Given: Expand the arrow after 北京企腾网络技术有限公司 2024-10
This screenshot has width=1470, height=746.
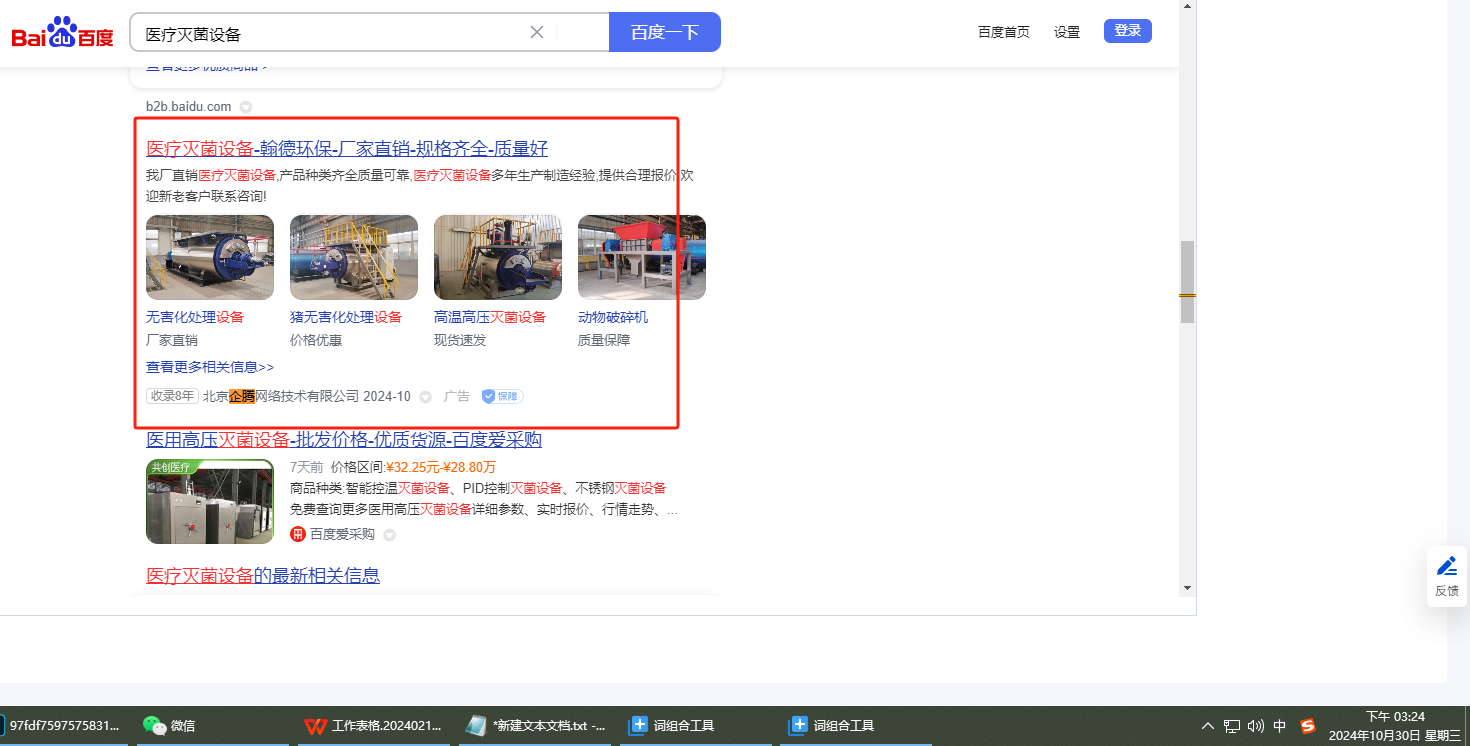Looking at the screenshot, I should click(425, 397).
